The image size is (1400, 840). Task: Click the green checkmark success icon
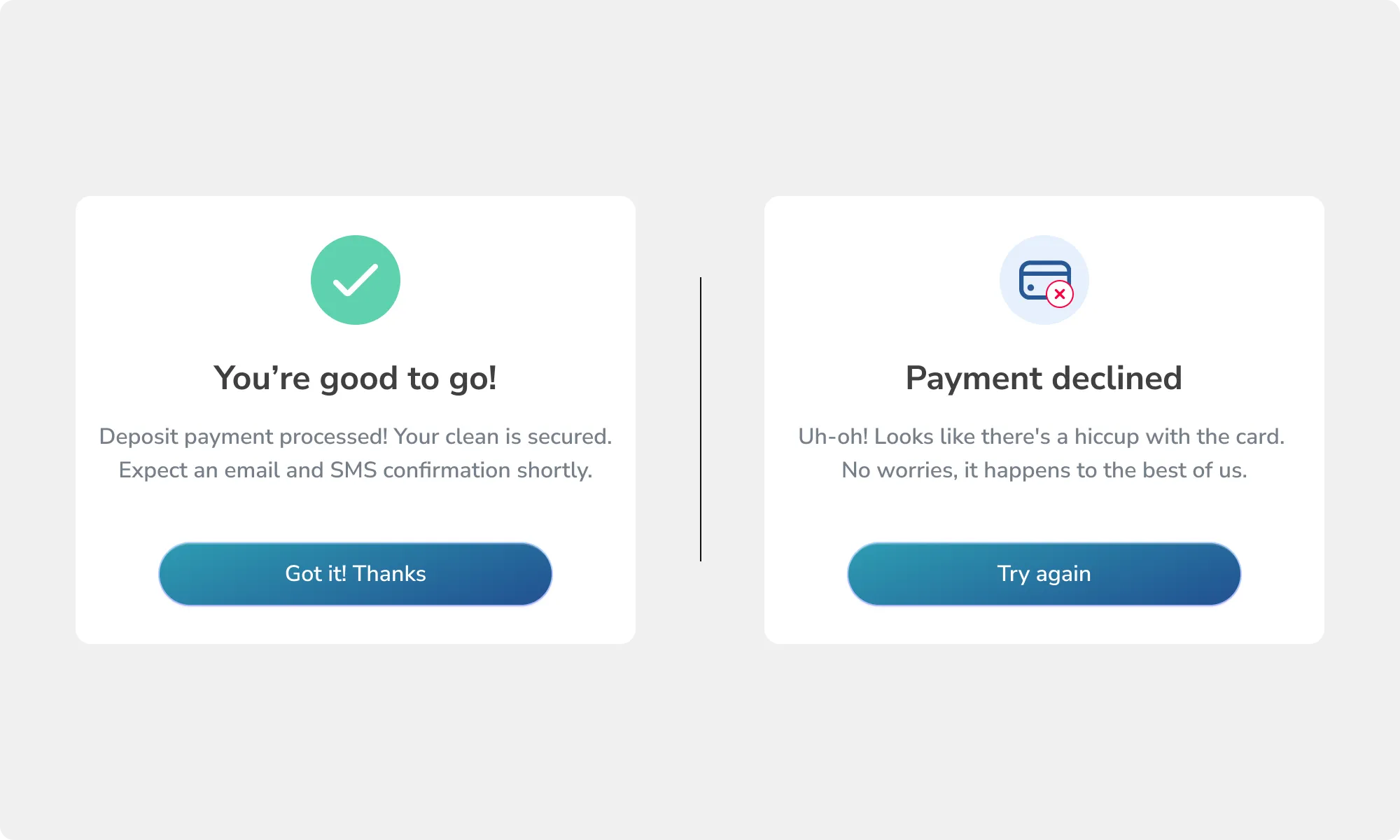click(x=356, y=280)
